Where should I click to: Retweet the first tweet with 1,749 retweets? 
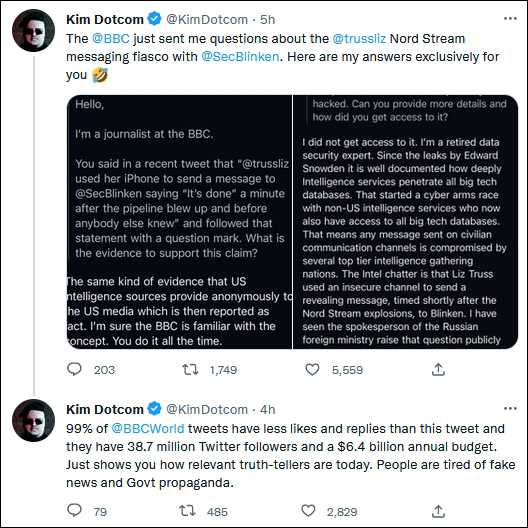190,369
